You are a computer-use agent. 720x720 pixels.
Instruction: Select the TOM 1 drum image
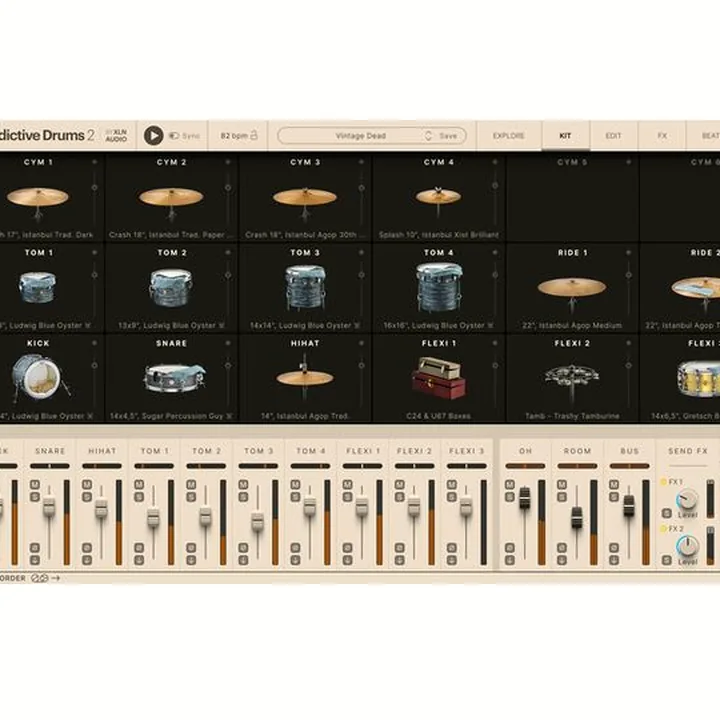tap(38, 287)
